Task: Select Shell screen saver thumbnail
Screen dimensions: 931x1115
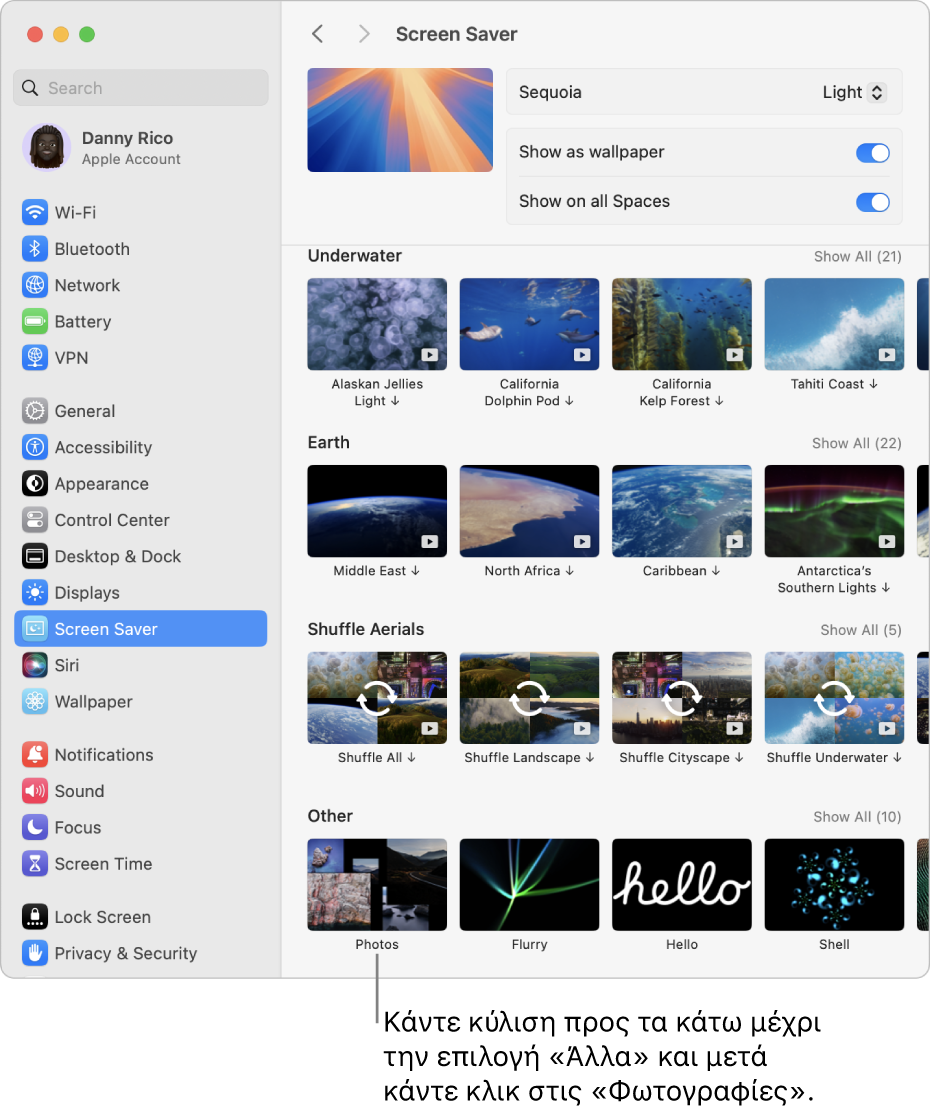Action: [834, 884]
